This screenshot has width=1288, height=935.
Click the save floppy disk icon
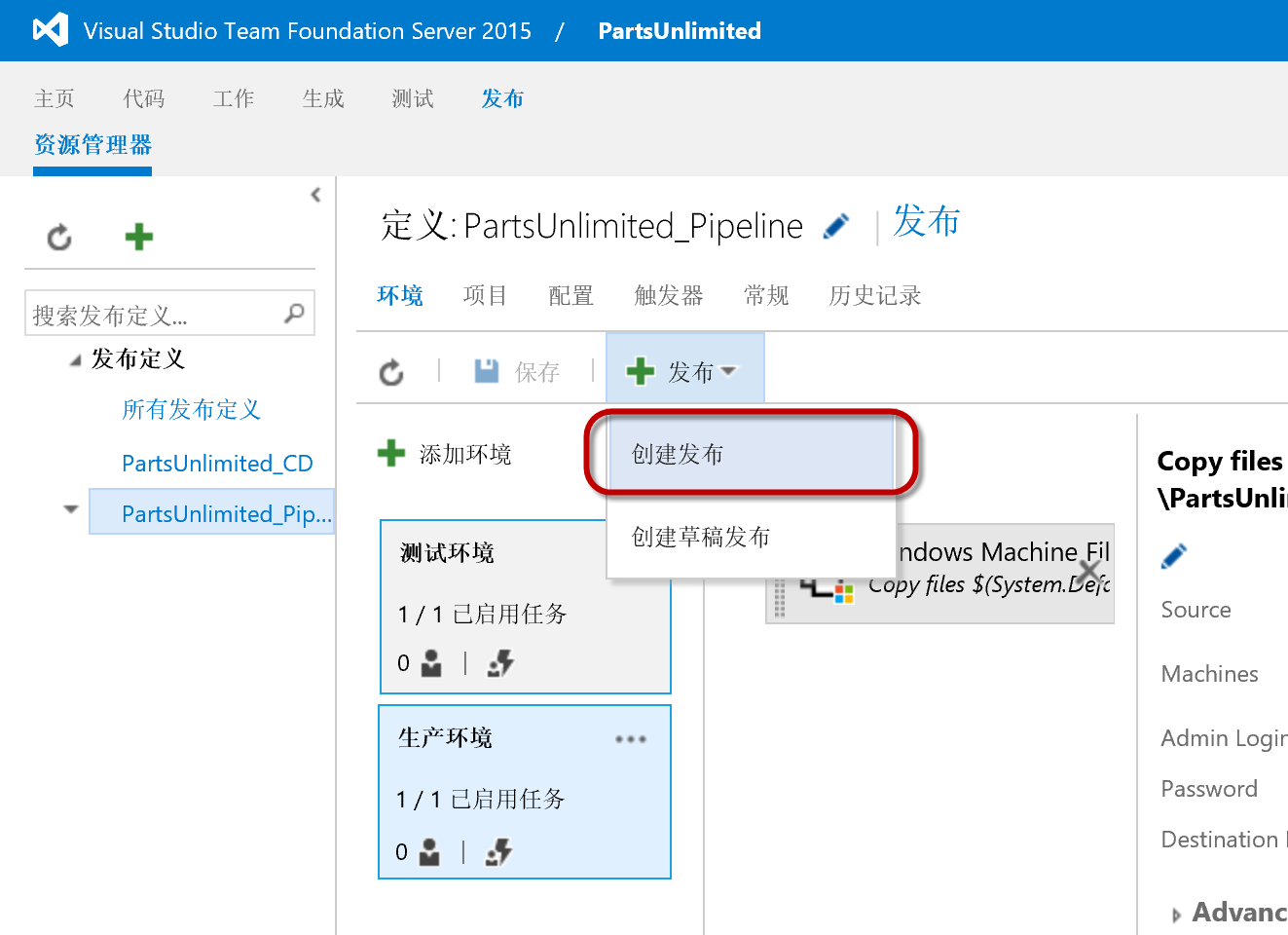(x=487, y=371)
